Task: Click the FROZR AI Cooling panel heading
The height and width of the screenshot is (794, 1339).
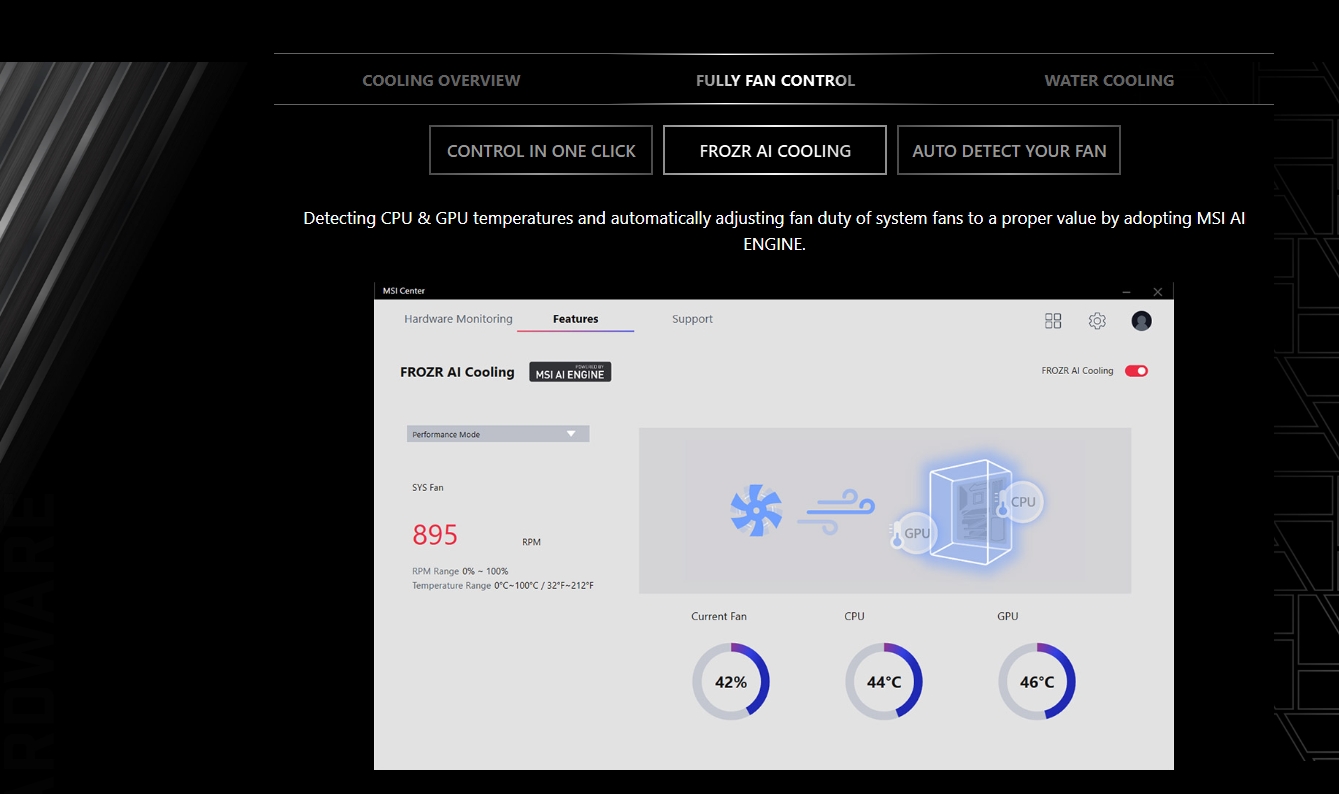Action: click(x=457, y=372)
